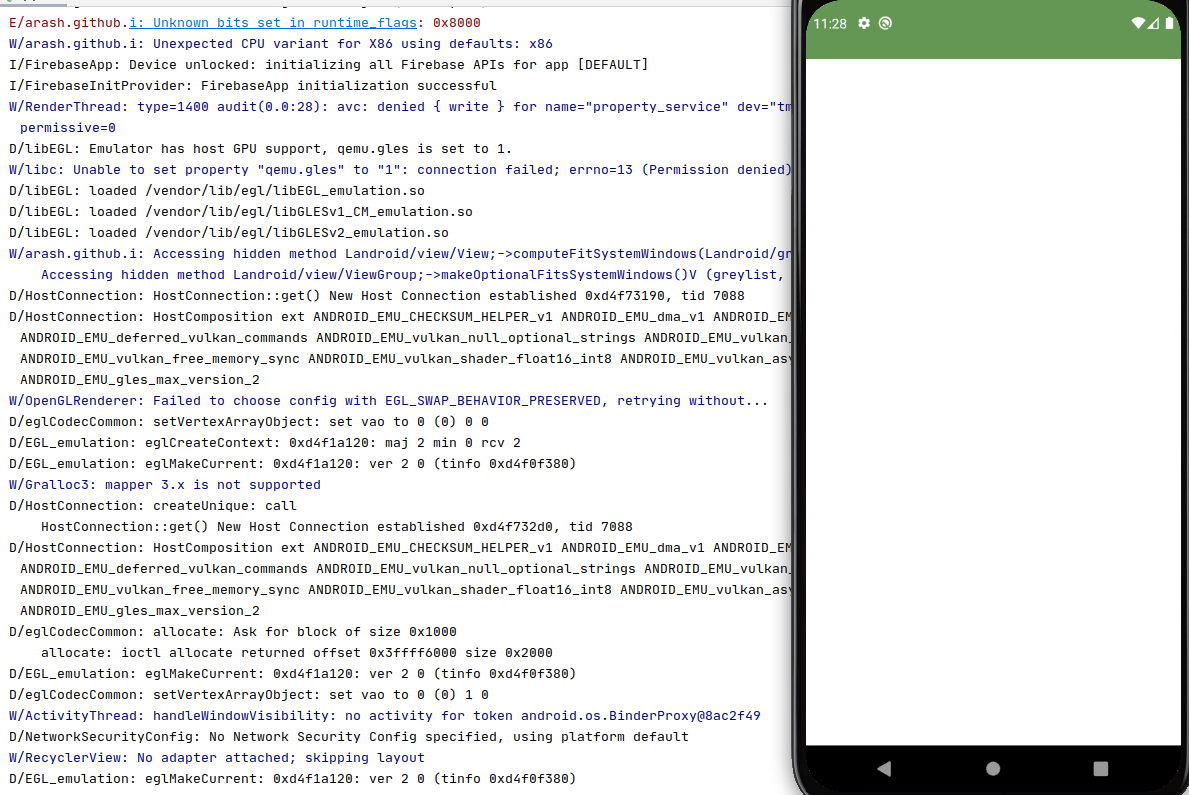Click 'W/Gralloc3: mapper 3.x is not supported'
The width and height of the screenshot is (1189, 795).
click(x=165, y=485)
